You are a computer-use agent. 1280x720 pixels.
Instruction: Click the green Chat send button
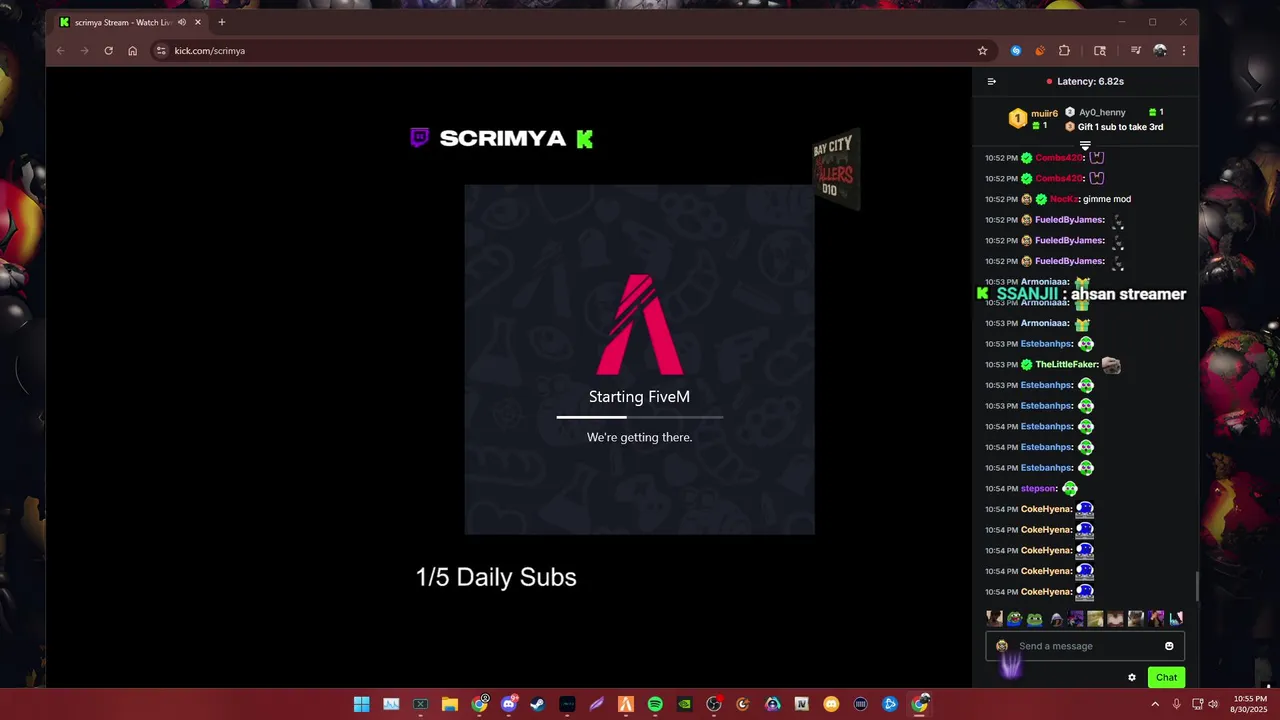pyautogui.click(x=1166, y=677)
